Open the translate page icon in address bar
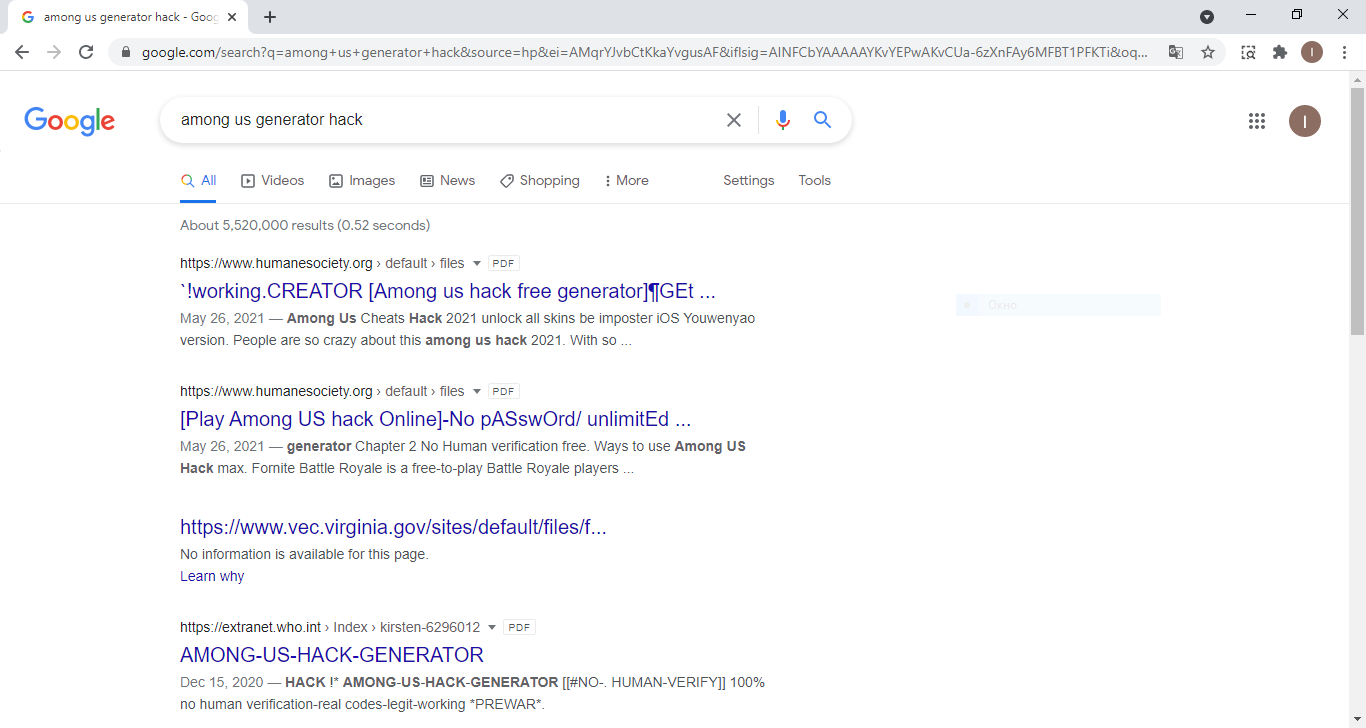The image size is (1366, 728). [x=1176, y=52]
